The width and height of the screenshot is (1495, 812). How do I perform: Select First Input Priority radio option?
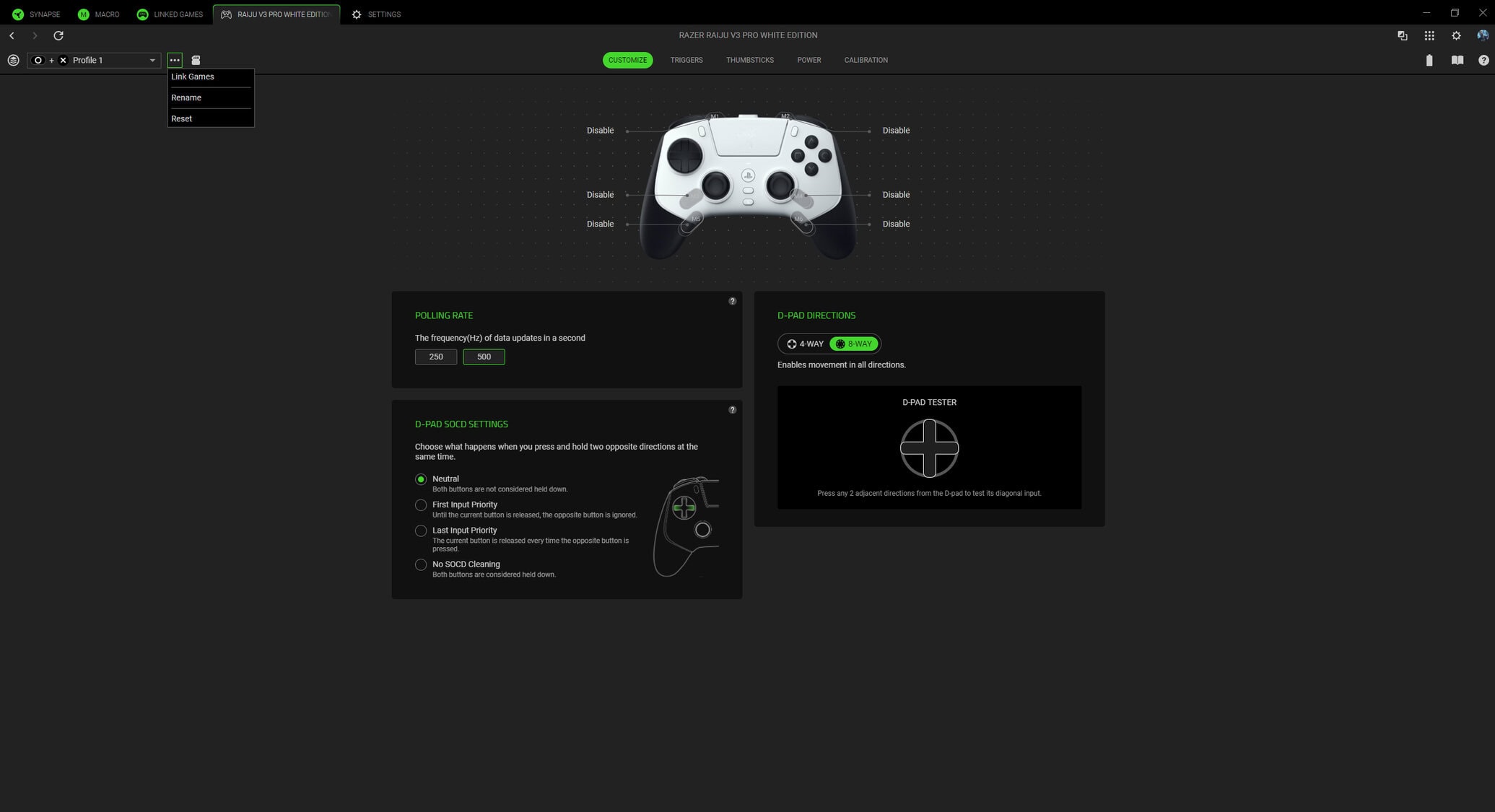(421, 505)
